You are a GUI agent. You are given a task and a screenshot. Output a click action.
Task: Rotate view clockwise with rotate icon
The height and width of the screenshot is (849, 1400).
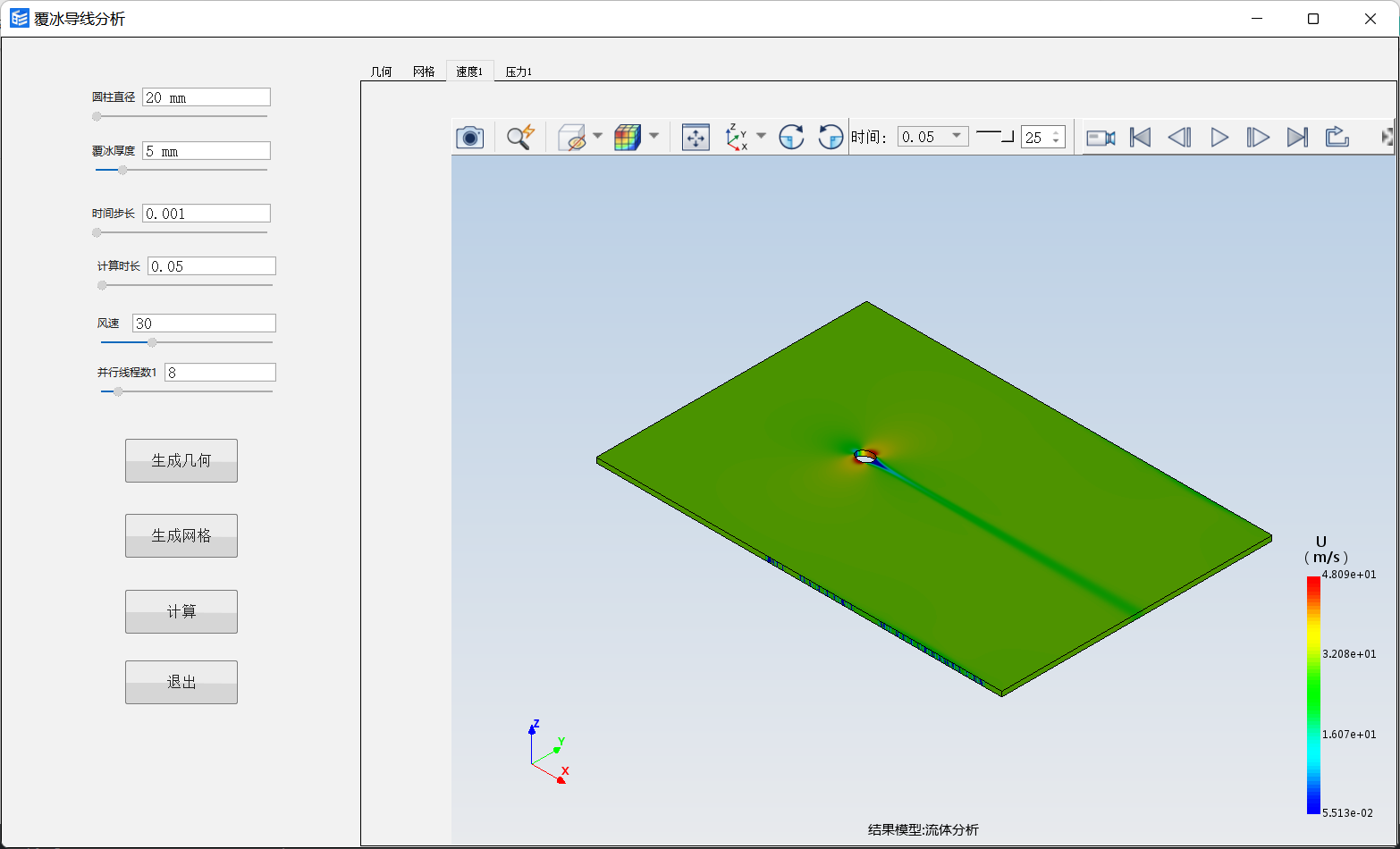point(791,137)
